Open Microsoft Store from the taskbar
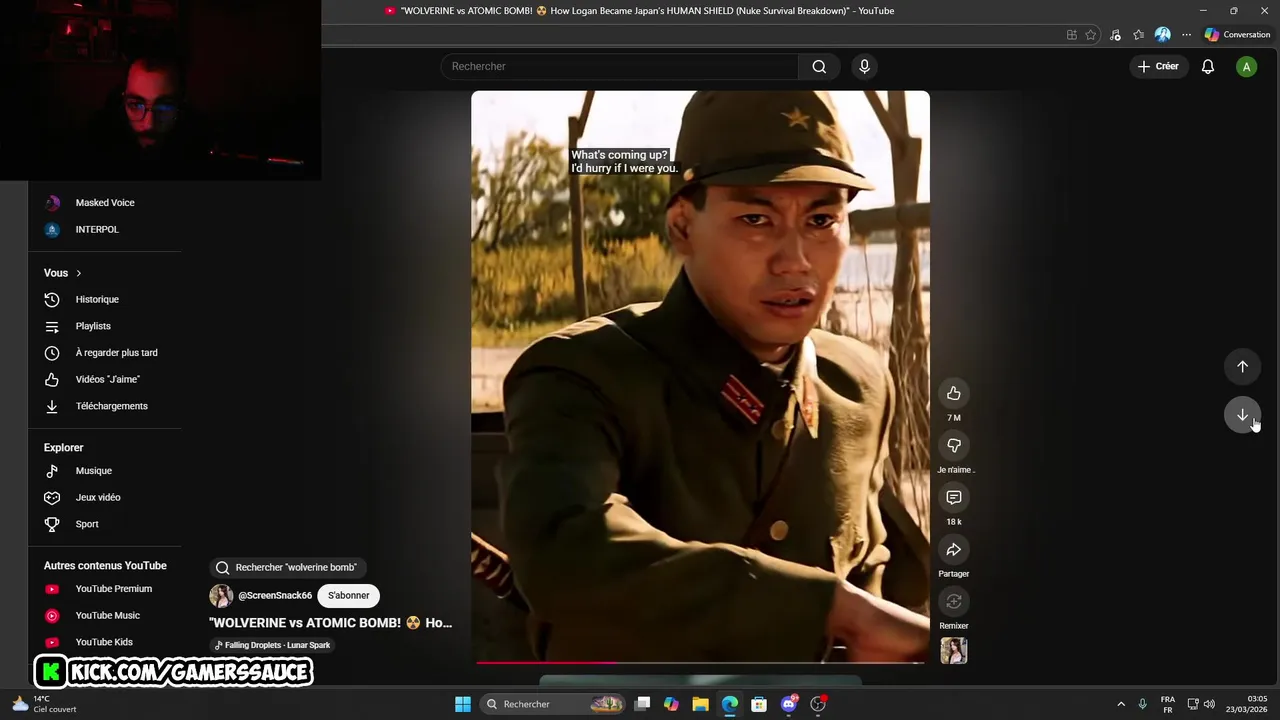Viewport: 1280px width, 720px height. click(759, 704)
